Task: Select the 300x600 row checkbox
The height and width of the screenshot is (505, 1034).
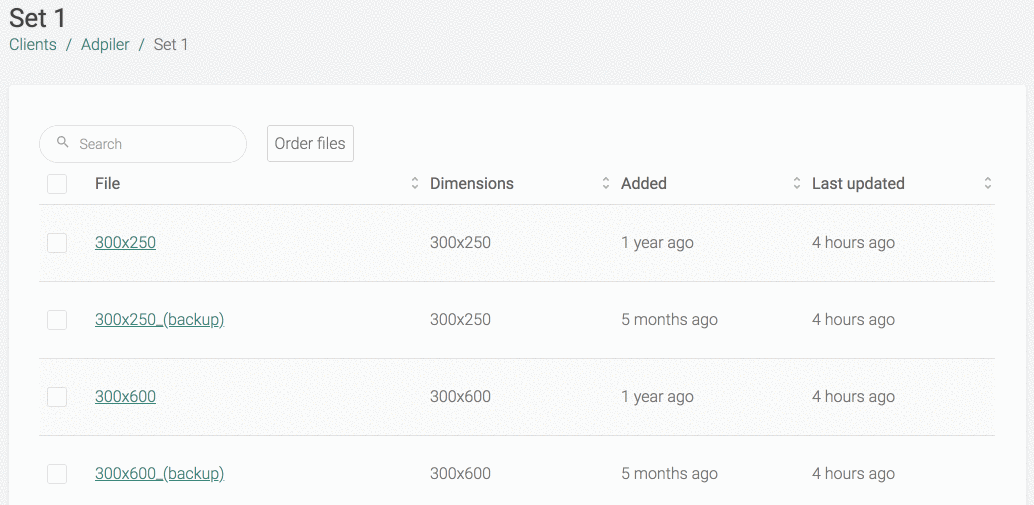Action: (x=57, y=397)
